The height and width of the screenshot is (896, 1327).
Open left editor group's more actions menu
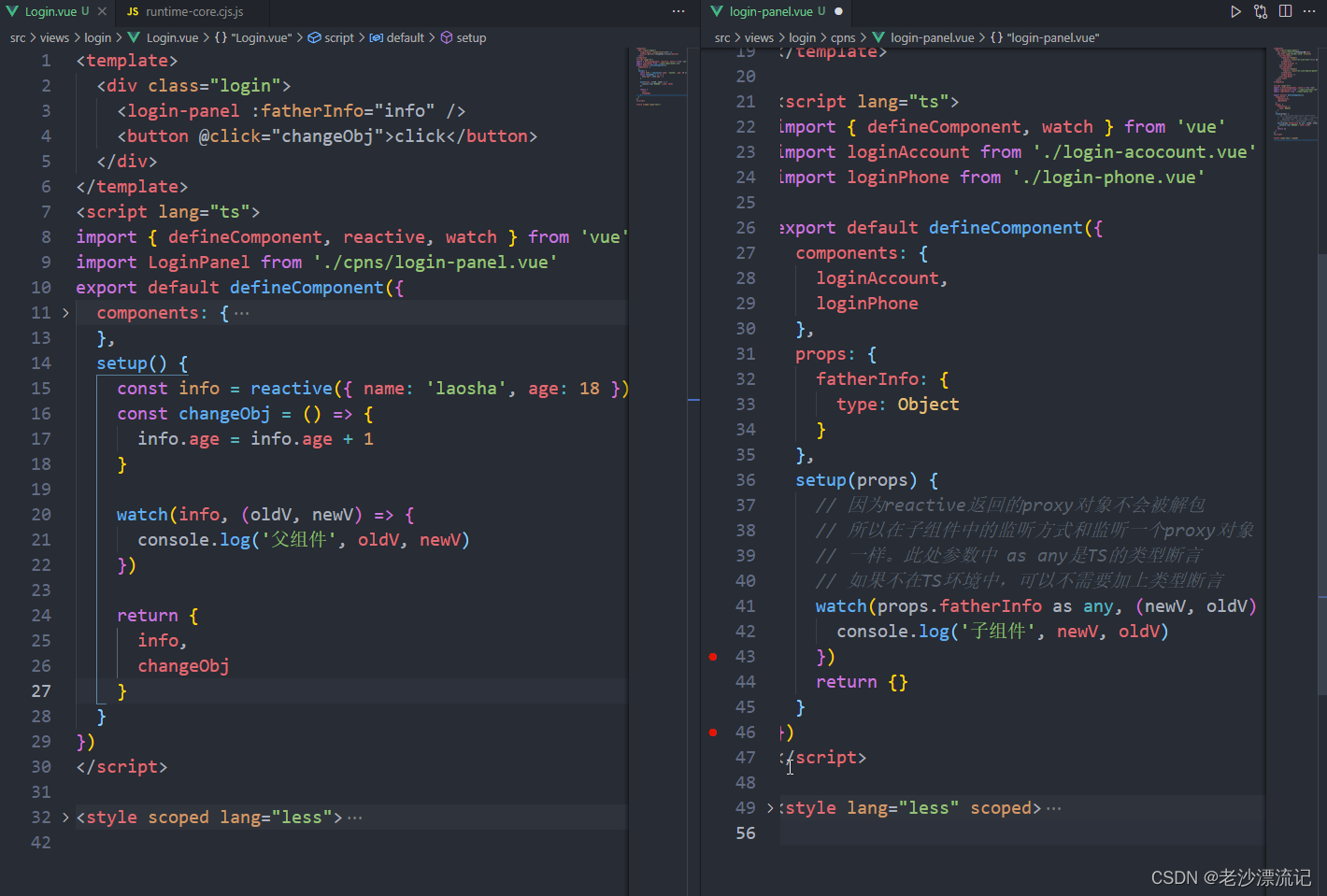pos(678,11)
